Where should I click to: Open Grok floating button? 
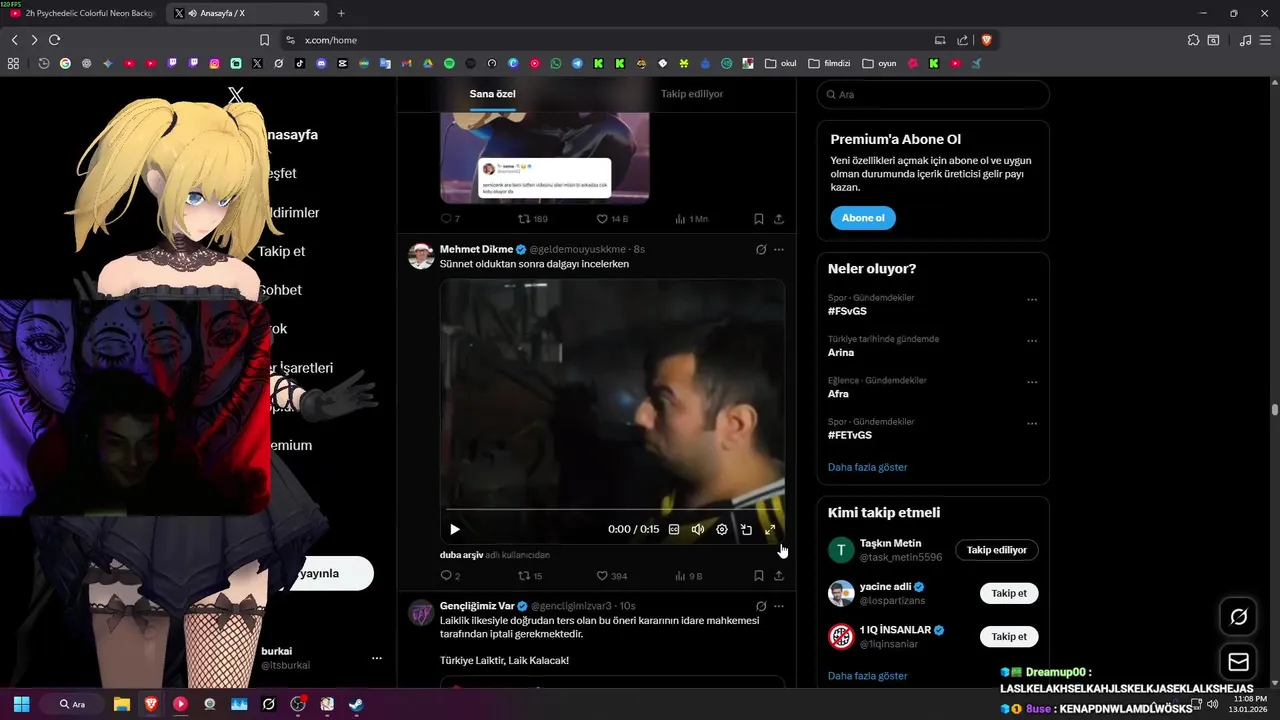[x=1238, y=617]
